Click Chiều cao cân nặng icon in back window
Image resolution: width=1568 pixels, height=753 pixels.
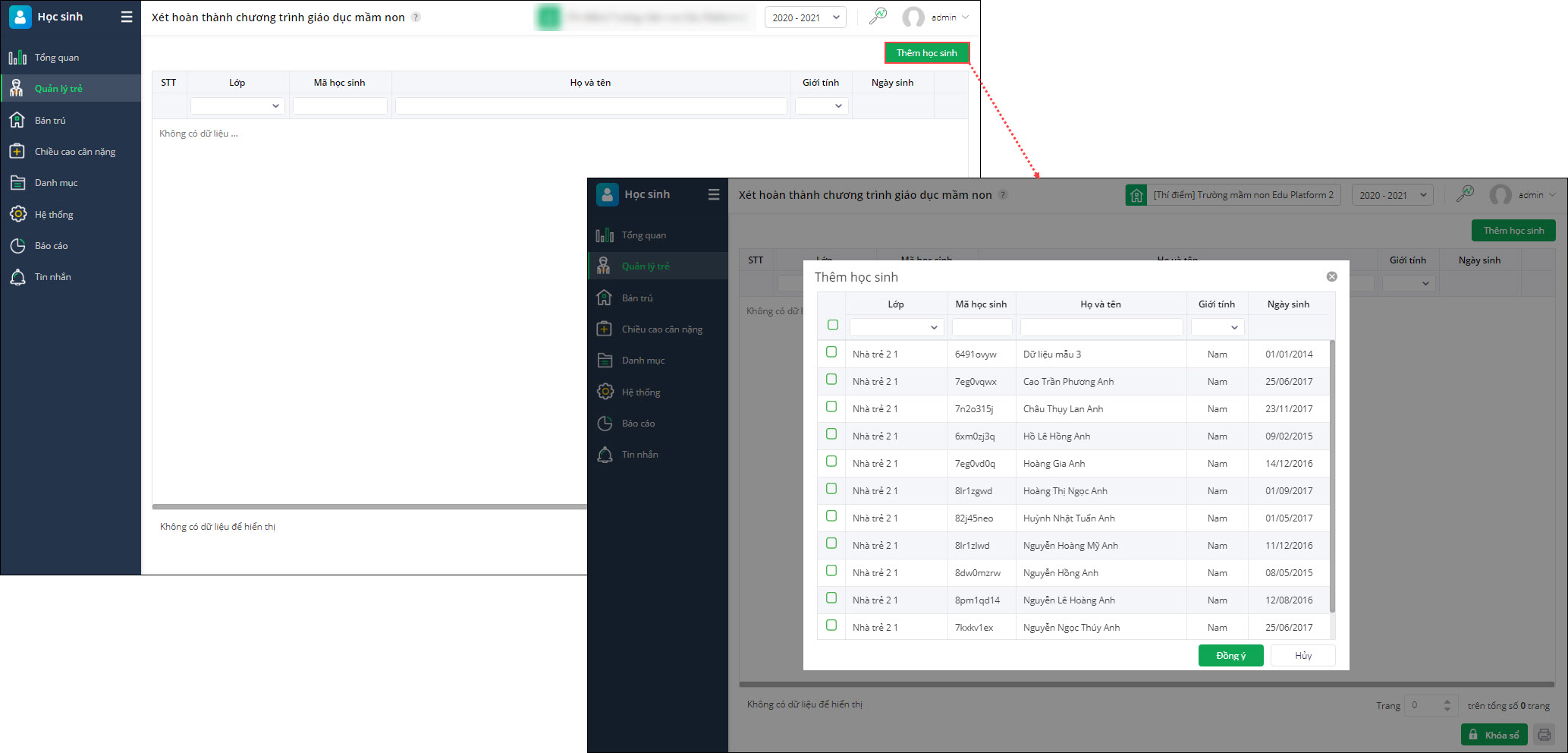point(17,151)
